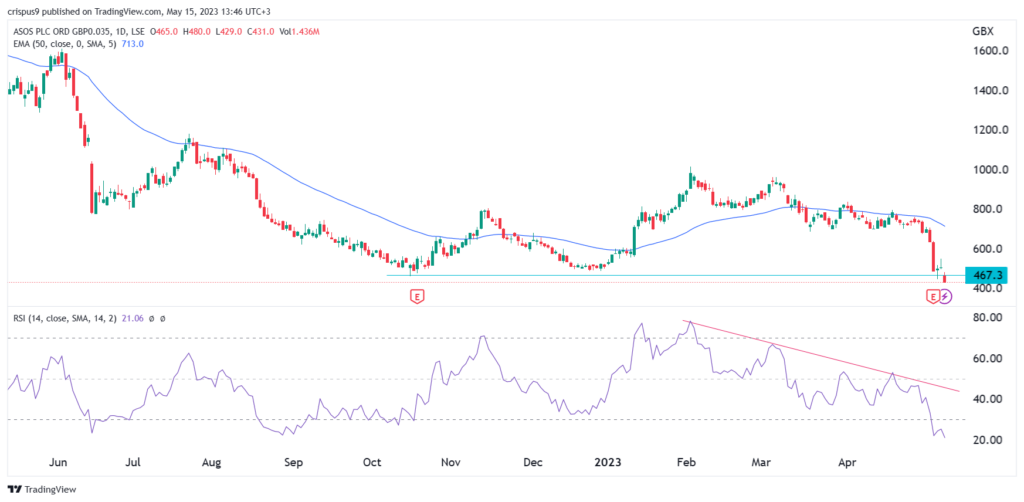Click the pink RSI descending trendline
1024x502 pixels.
pos(820,355)
